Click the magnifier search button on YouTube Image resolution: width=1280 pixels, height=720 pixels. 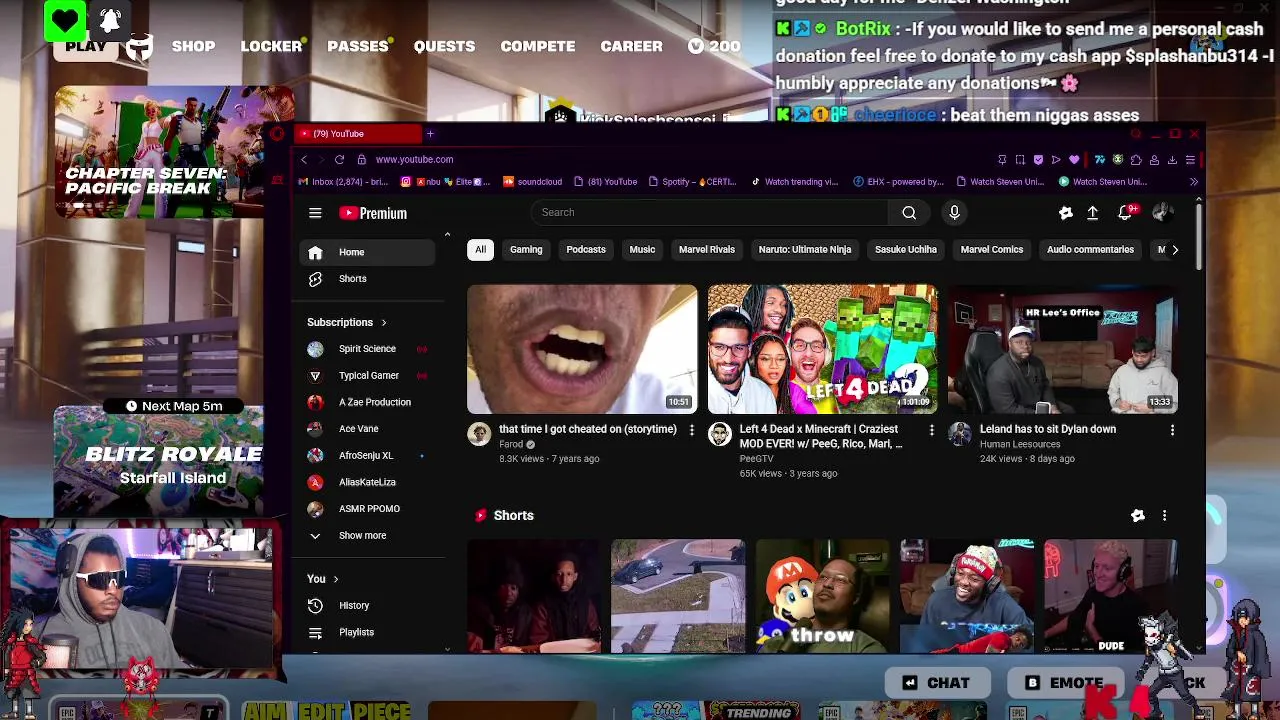909,212
